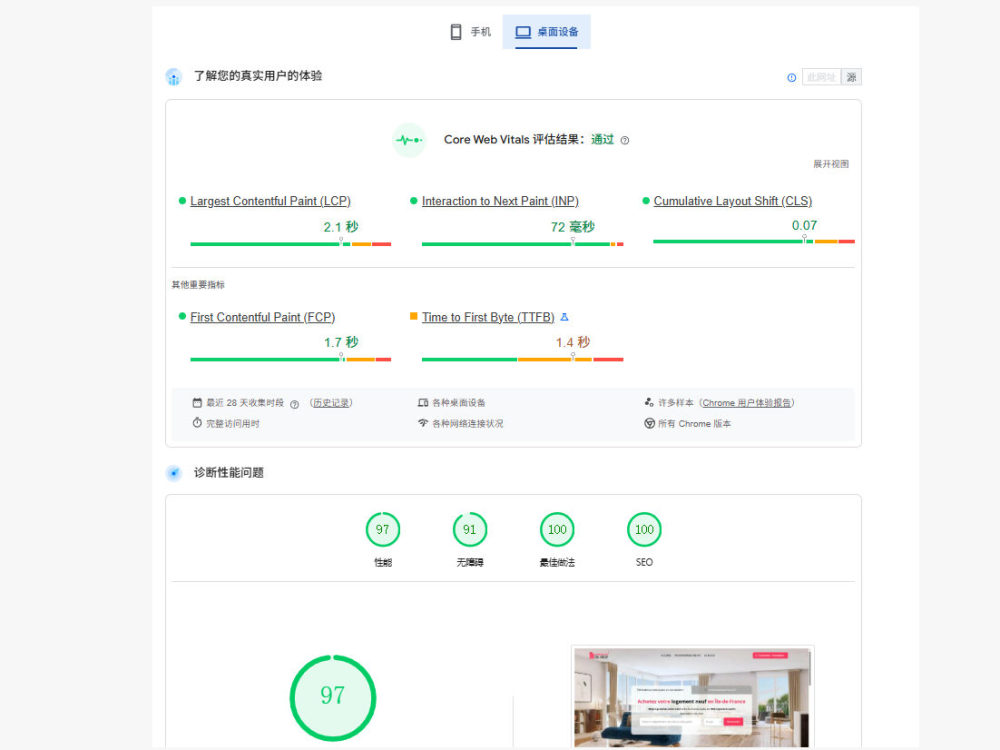Switch to the 桌面设备 (desktop) tab
The image size is (1000, 750).
click(547, 32)
